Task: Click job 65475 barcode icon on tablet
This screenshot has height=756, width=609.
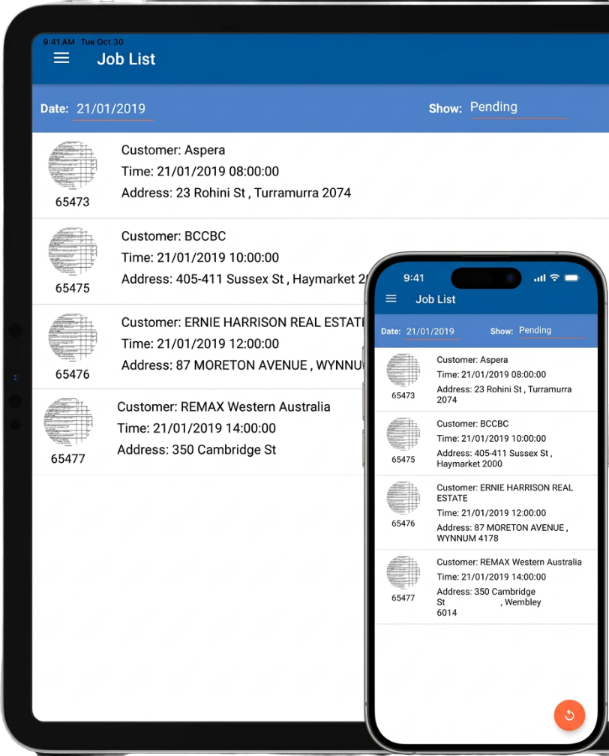Action: pos(72,252)
